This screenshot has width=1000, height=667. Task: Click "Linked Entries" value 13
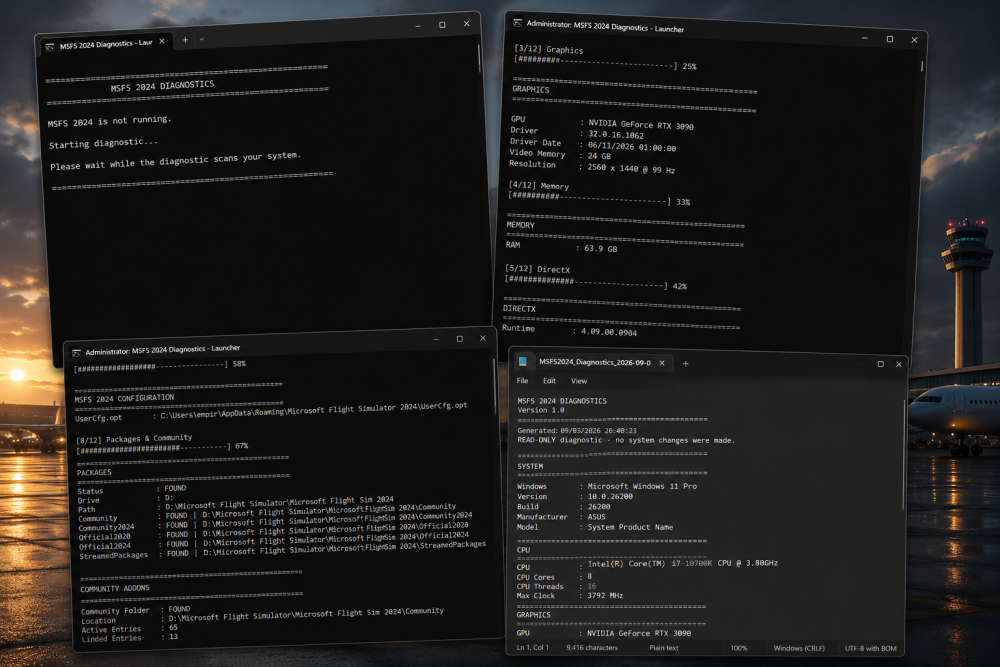point(173,636)
